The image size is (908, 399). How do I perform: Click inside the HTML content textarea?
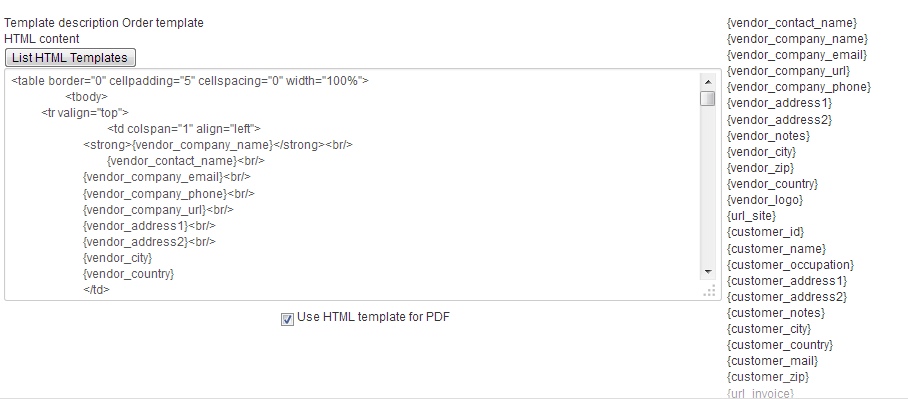click(x=352, y=184)
